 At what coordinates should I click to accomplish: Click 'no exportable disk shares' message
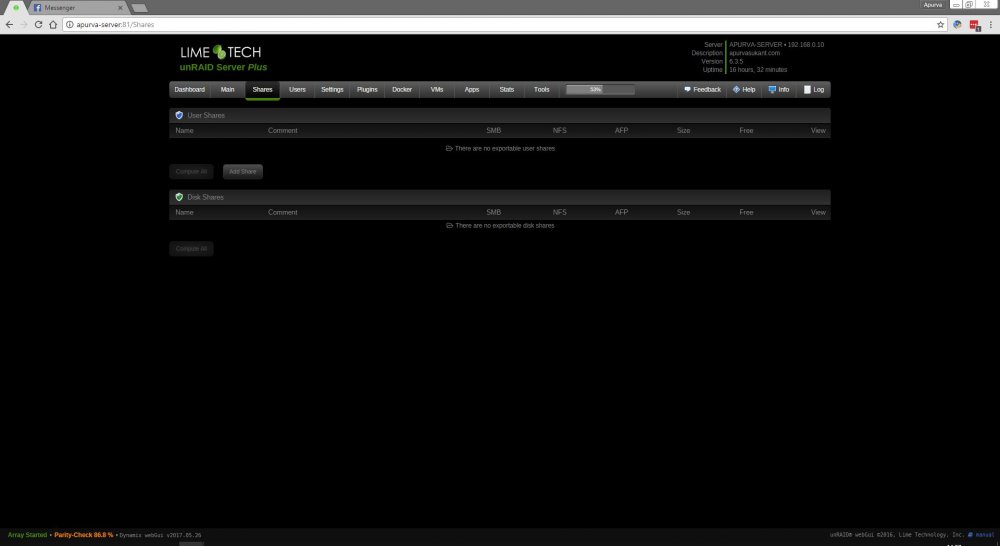coord(501,226)
